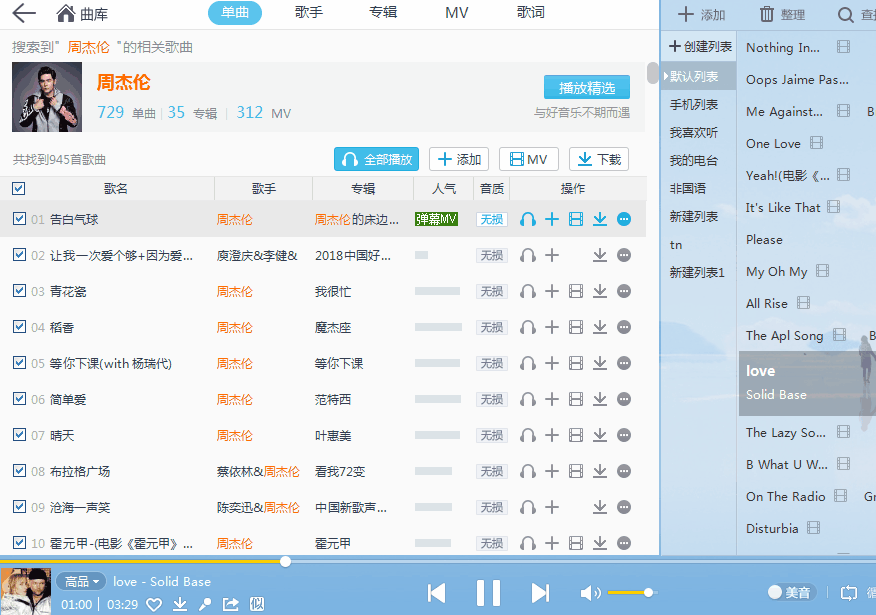Switch to the 歌词 tab

click(531, 12)
